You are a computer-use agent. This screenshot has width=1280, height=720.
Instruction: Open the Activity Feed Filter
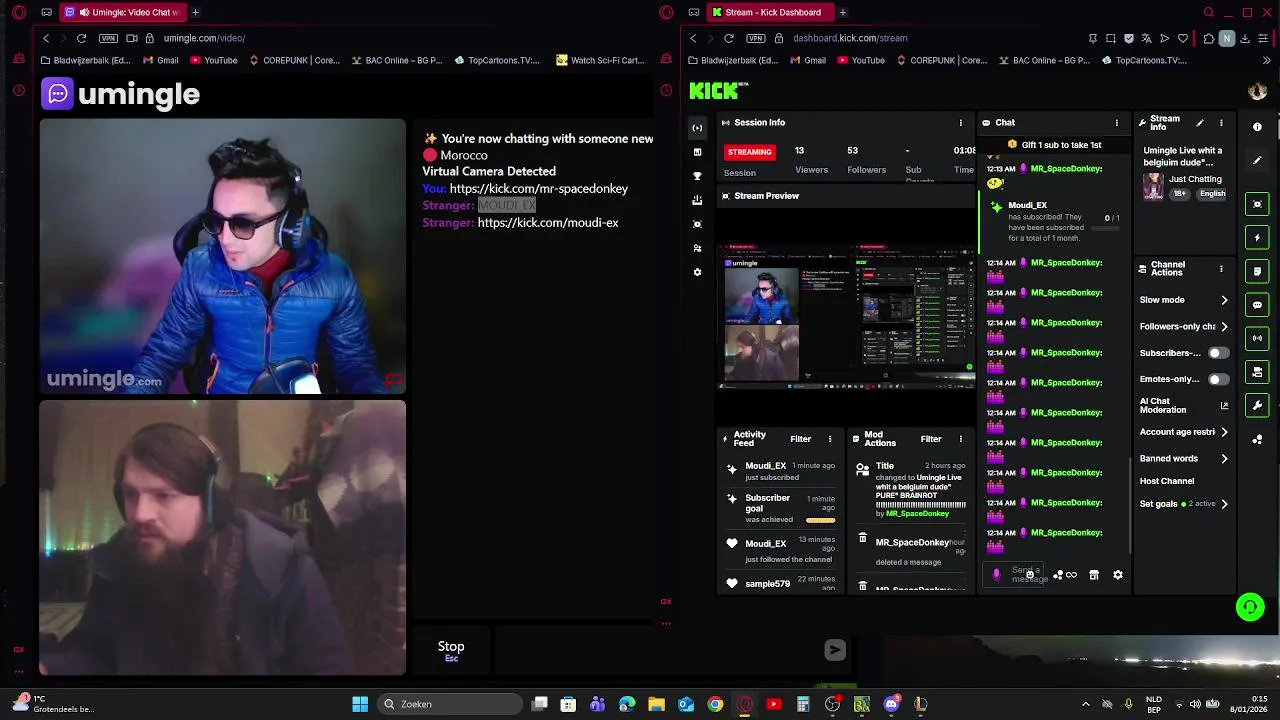[800, 439]
